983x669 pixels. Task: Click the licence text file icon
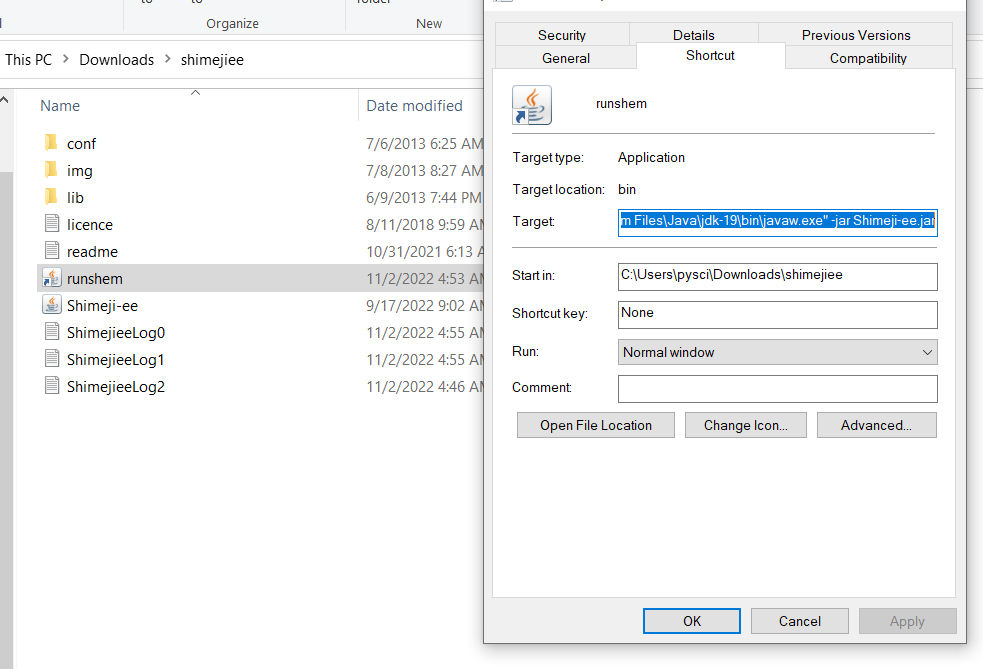tap(52, 224)
